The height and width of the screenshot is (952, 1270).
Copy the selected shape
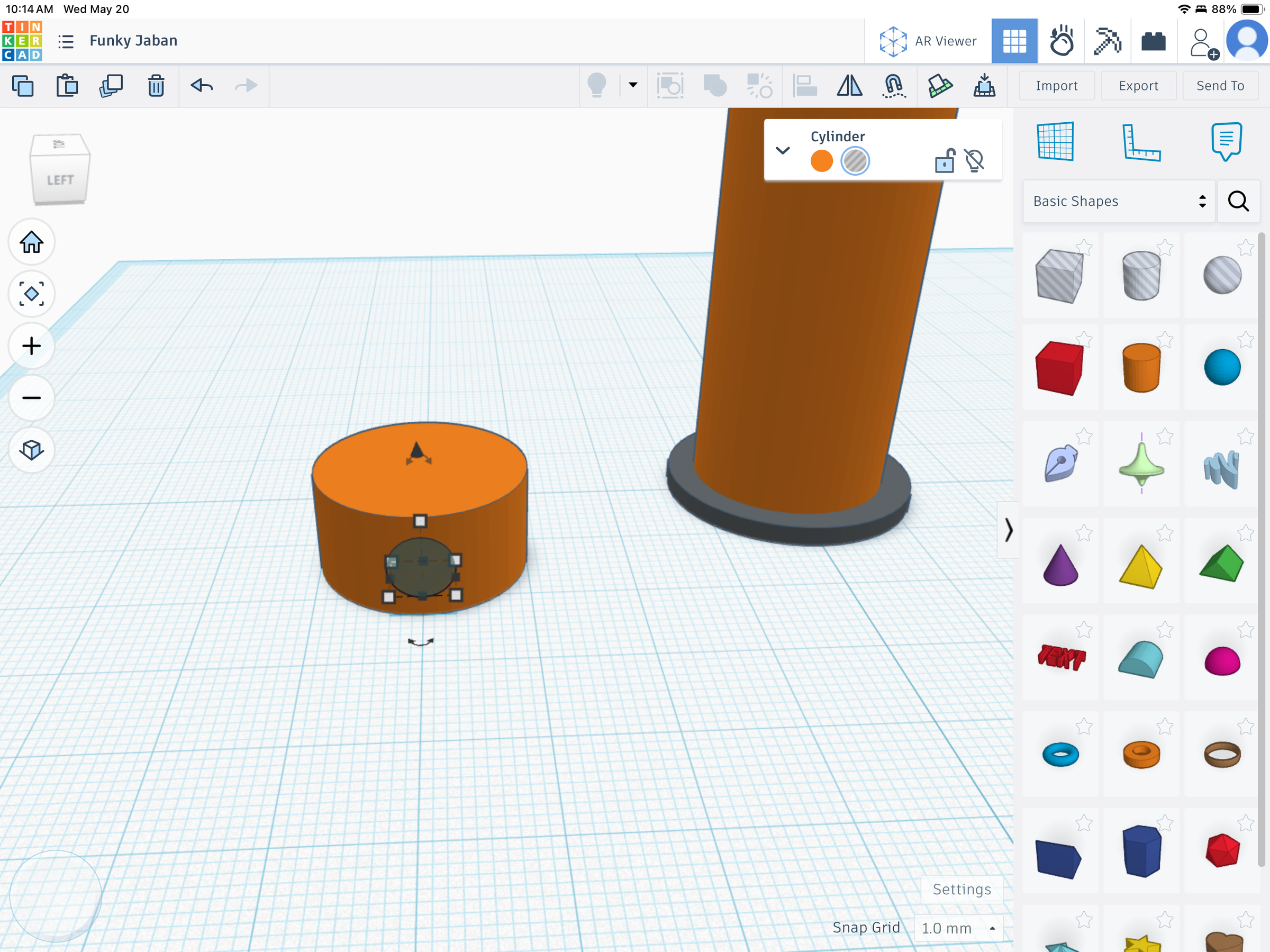[x=23, y=86]
